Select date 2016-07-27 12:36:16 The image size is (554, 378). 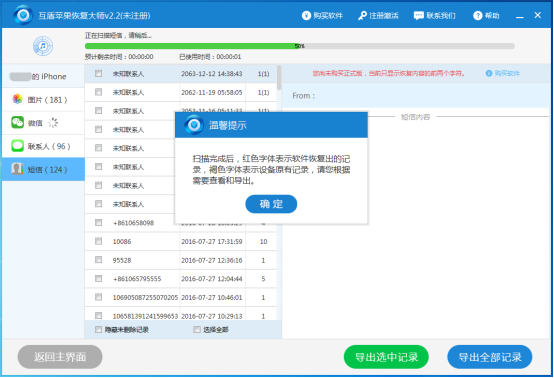212,260
